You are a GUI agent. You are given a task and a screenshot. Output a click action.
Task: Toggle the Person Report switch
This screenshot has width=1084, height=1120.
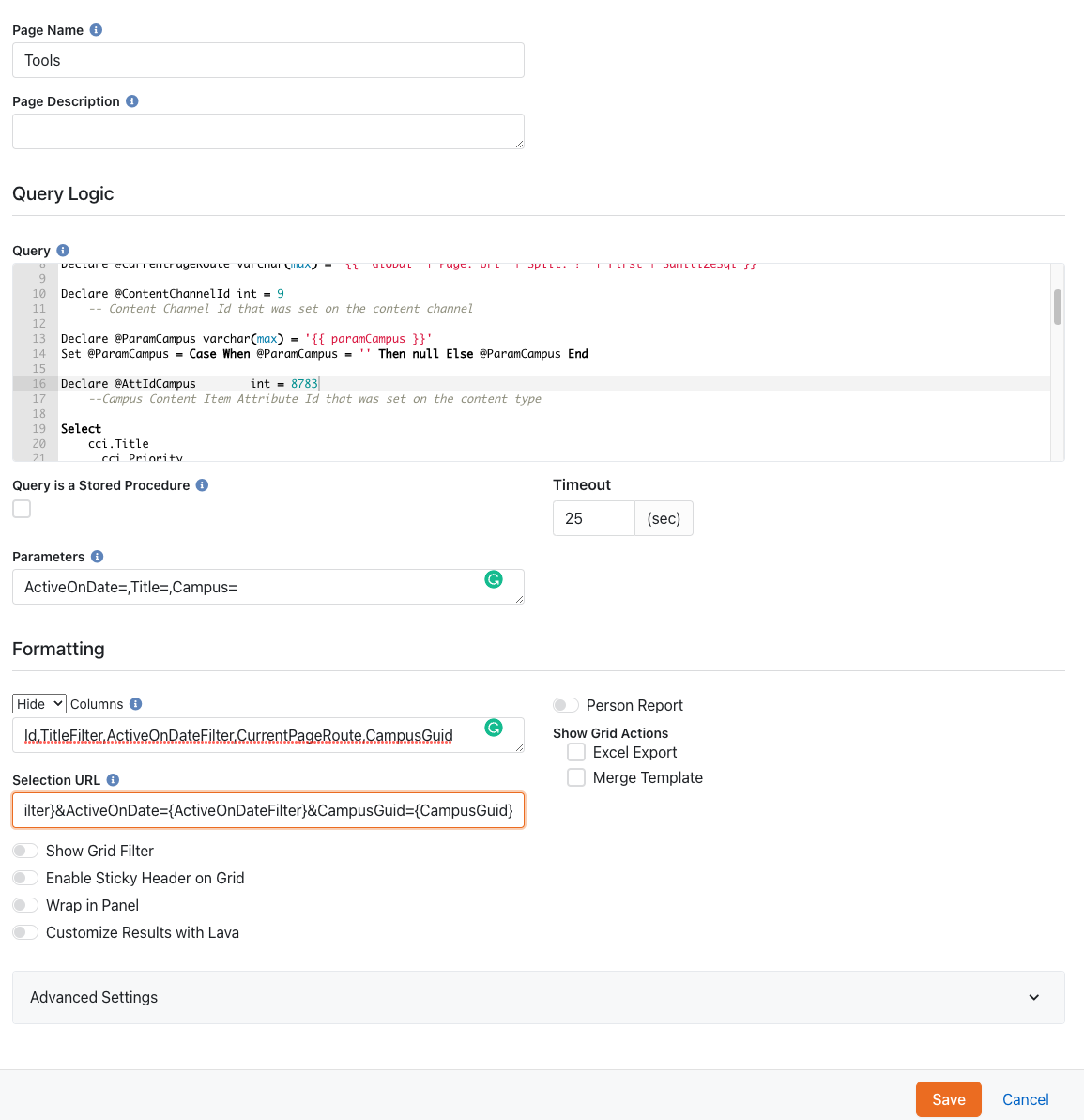pyautogui.click(x=566, y=706)
